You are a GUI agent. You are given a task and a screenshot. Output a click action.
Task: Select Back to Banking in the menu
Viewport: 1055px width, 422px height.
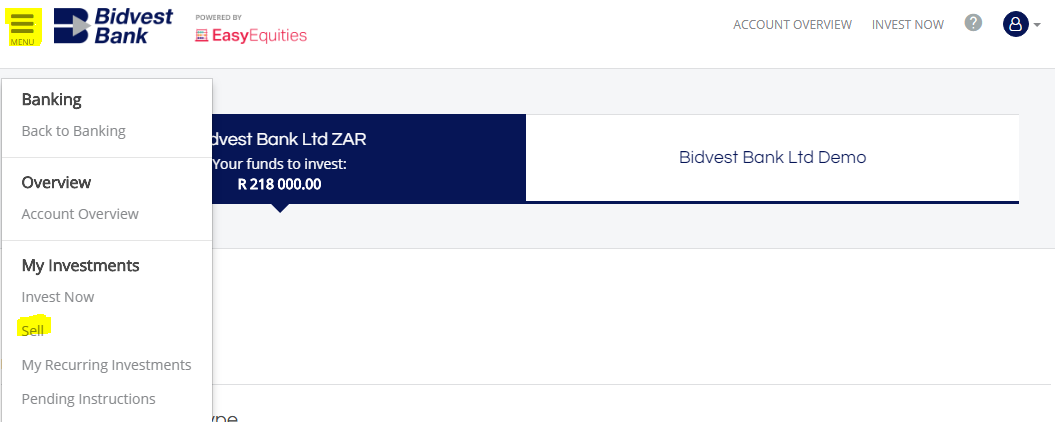click(x=73, y=131)
